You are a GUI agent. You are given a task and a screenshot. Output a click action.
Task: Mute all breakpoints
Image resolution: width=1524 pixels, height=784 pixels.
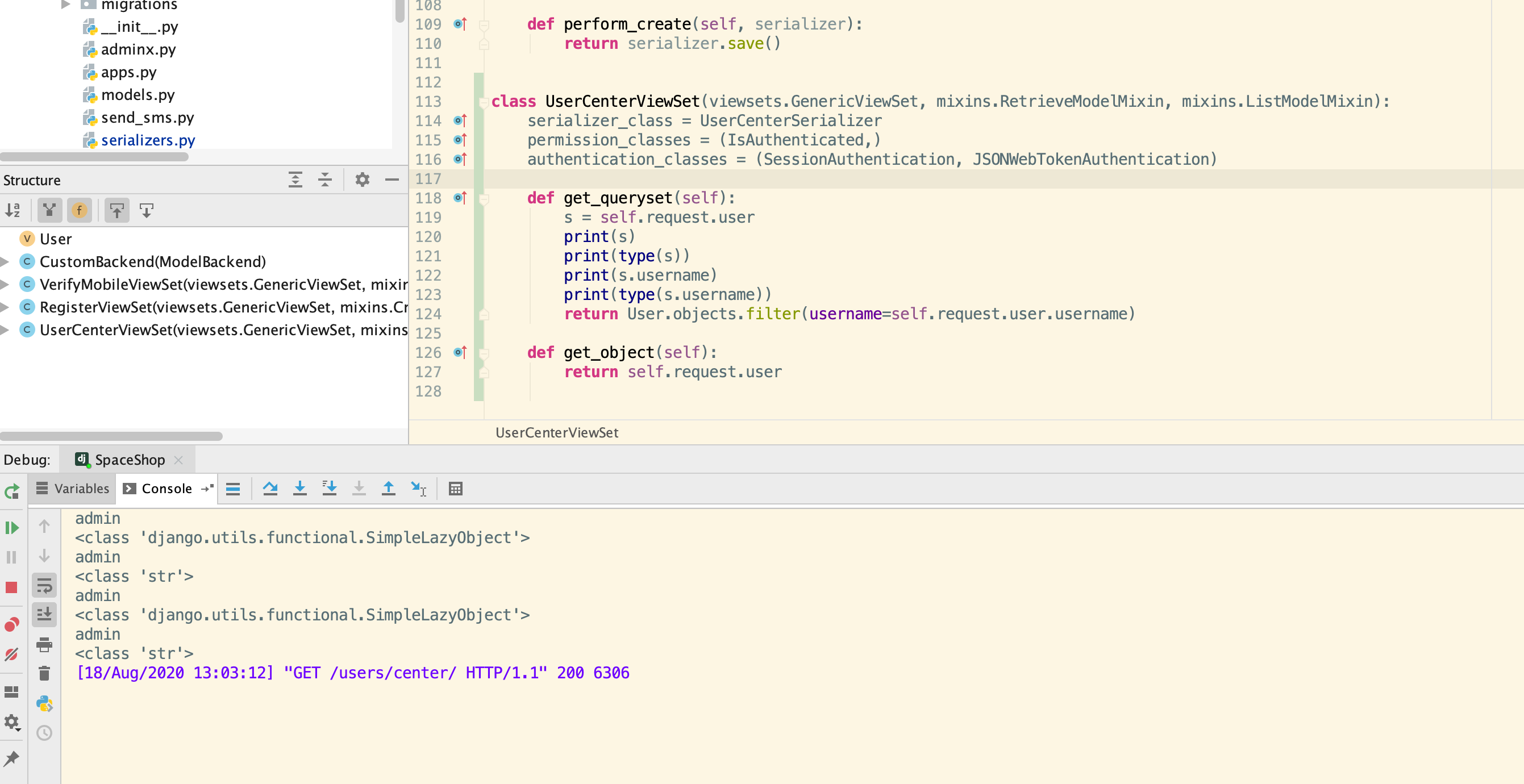tap(12, 654)
